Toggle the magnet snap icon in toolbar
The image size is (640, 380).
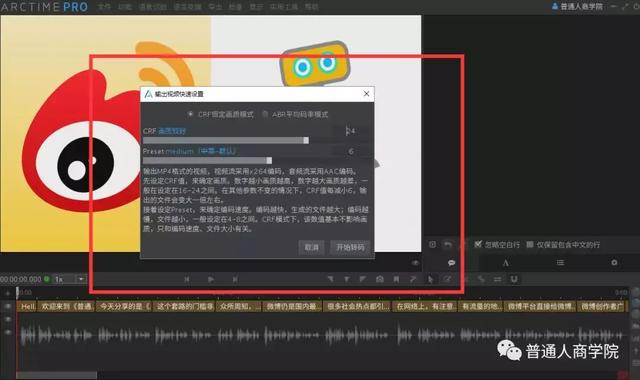tap(514, 279)
